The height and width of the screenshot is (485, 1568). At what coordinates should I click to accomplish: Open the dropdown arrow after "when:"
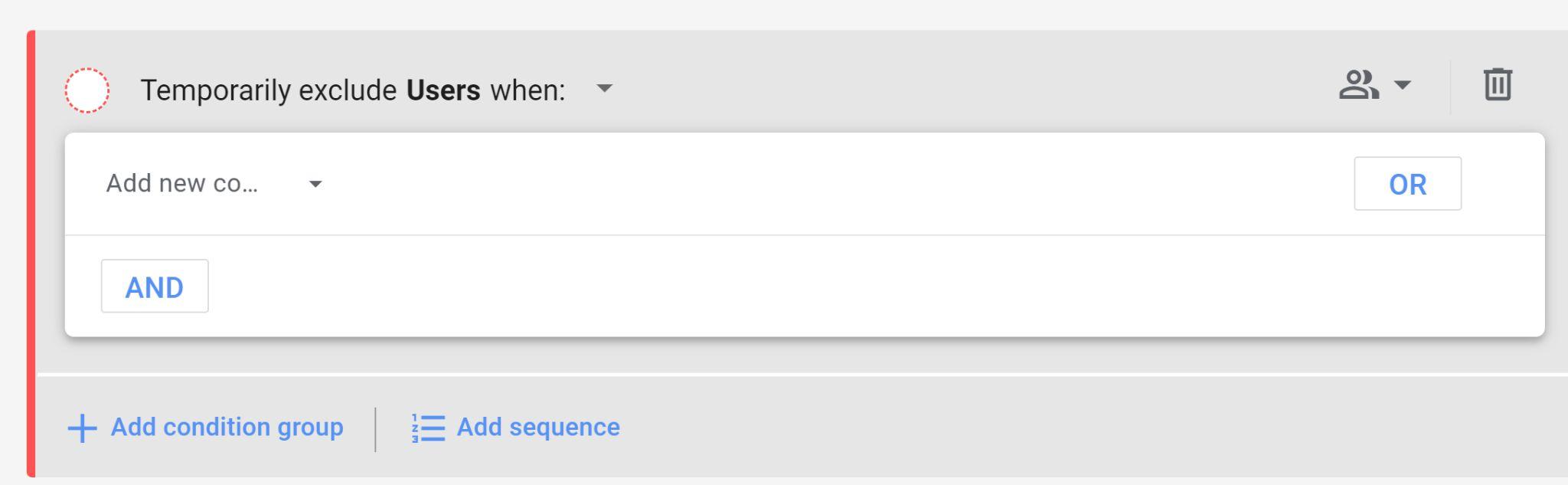tap(605, 88)
